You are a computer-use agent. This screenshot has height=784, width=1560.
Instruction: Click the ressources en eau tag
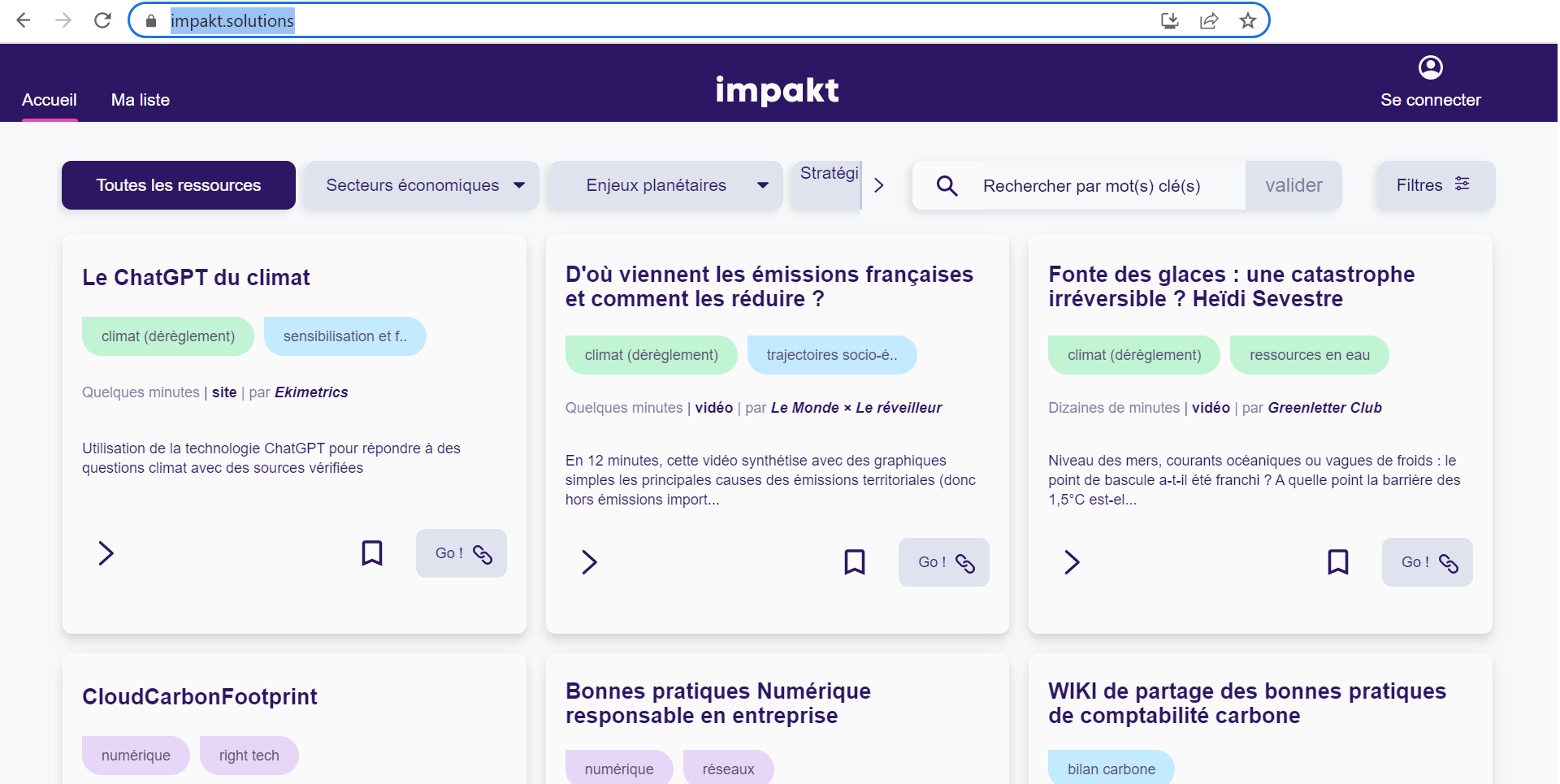[x=1310, y=355]
